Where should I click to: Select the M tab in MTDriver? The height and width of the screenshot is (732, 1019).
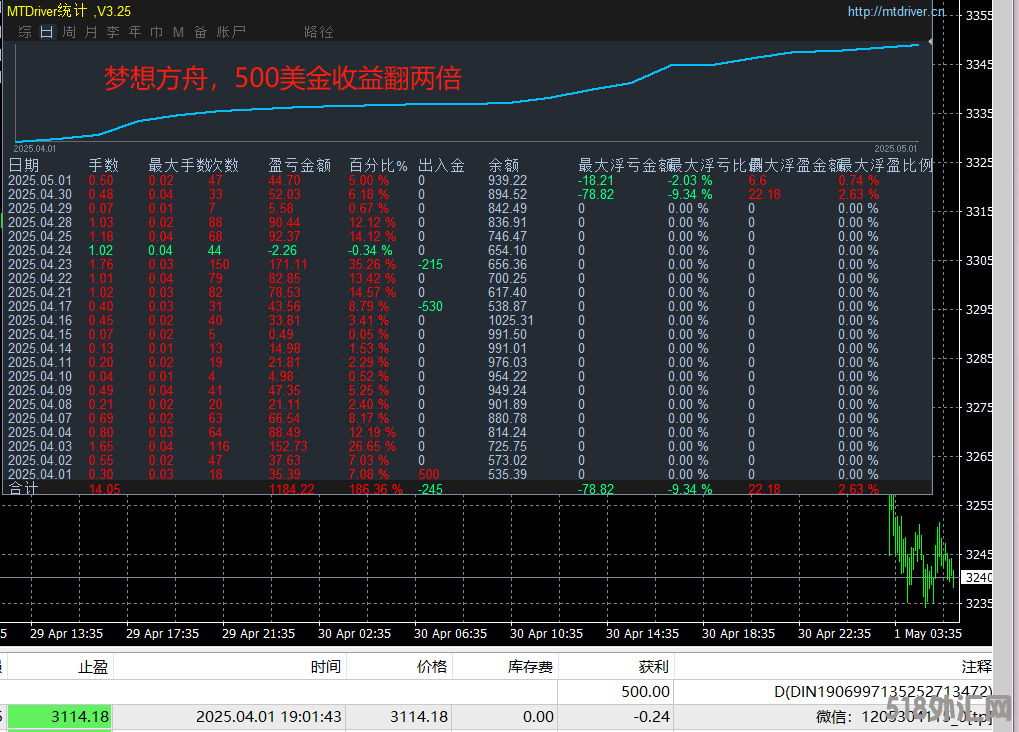tap(178, 32)
